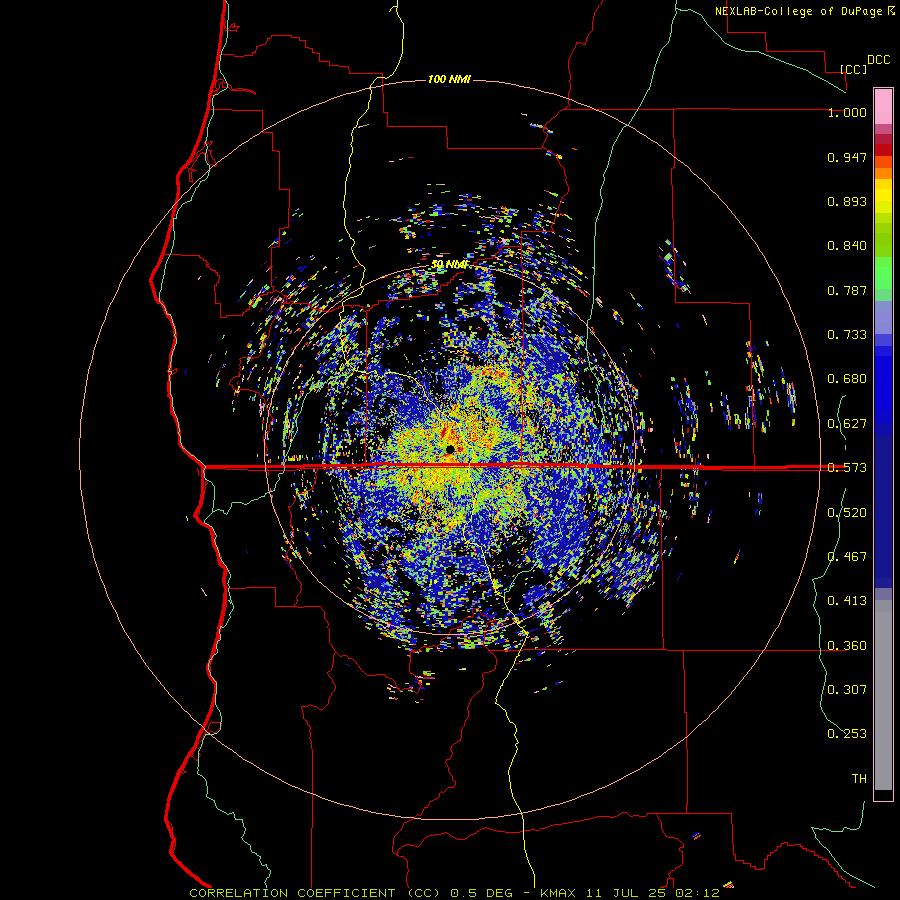Click the 0.733 scale value
Screen dimensions: 900x900
(x=847, y=335)
